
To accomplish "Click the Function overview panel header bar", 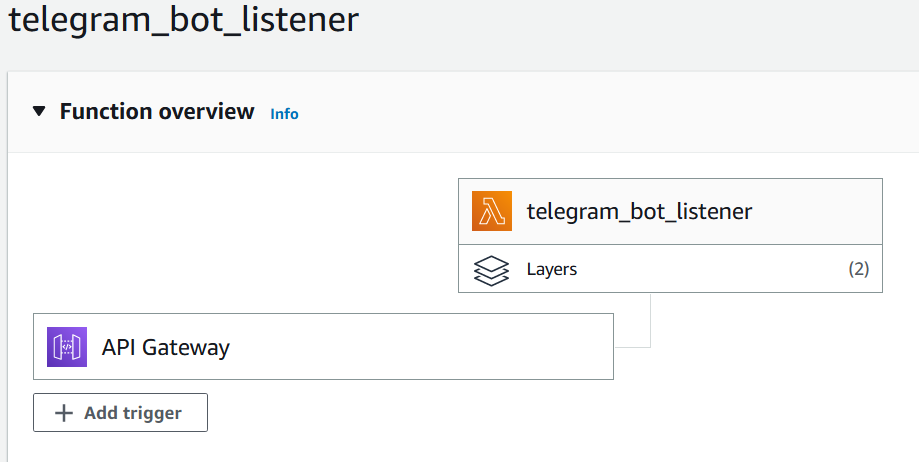I will (600, 112).
